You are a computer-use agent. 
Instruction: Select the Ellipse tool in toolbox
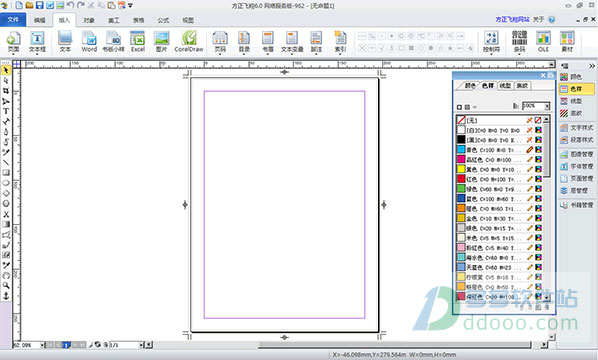(6, 183)
